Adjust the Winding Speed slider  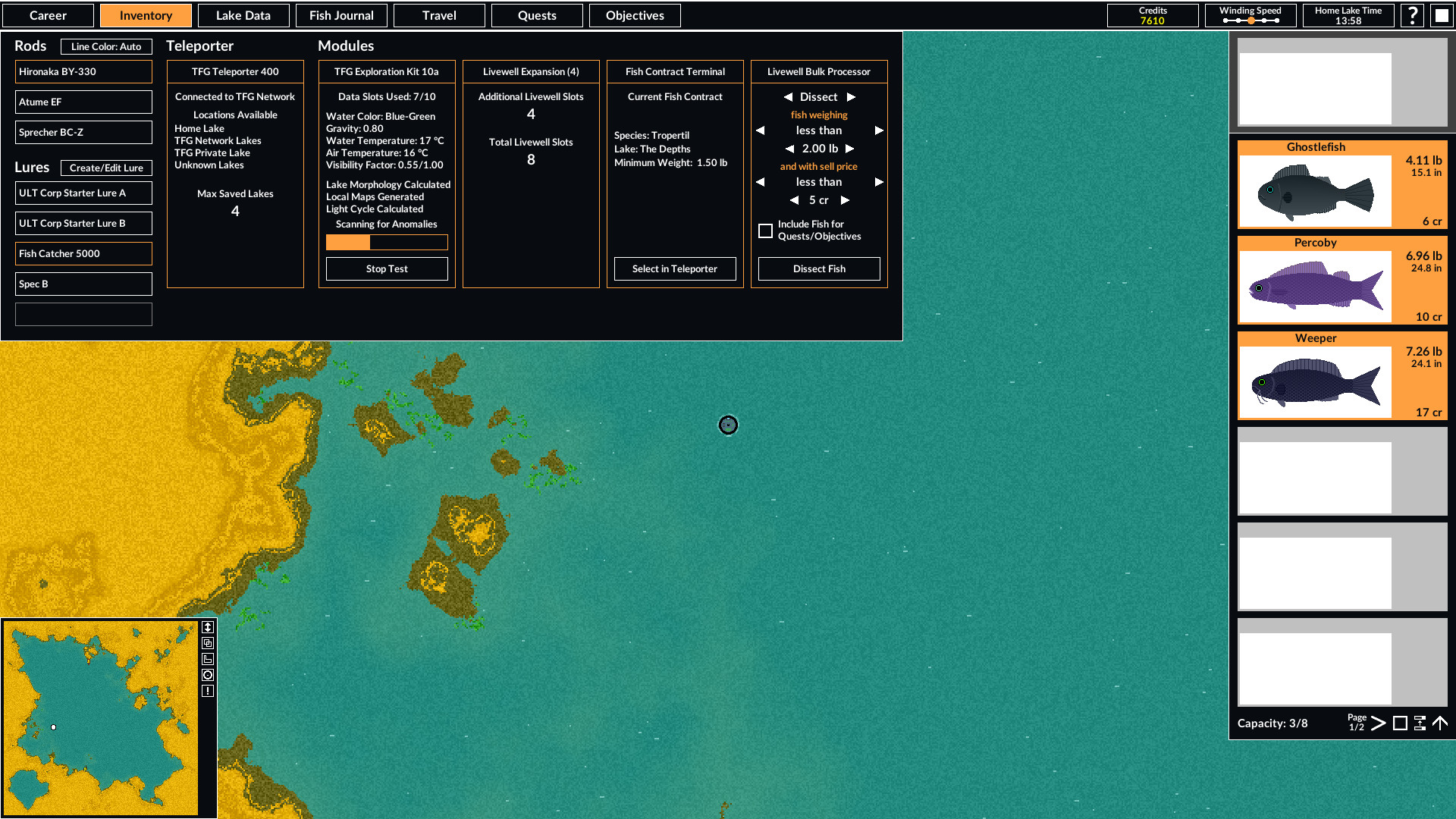[1250, 21]
